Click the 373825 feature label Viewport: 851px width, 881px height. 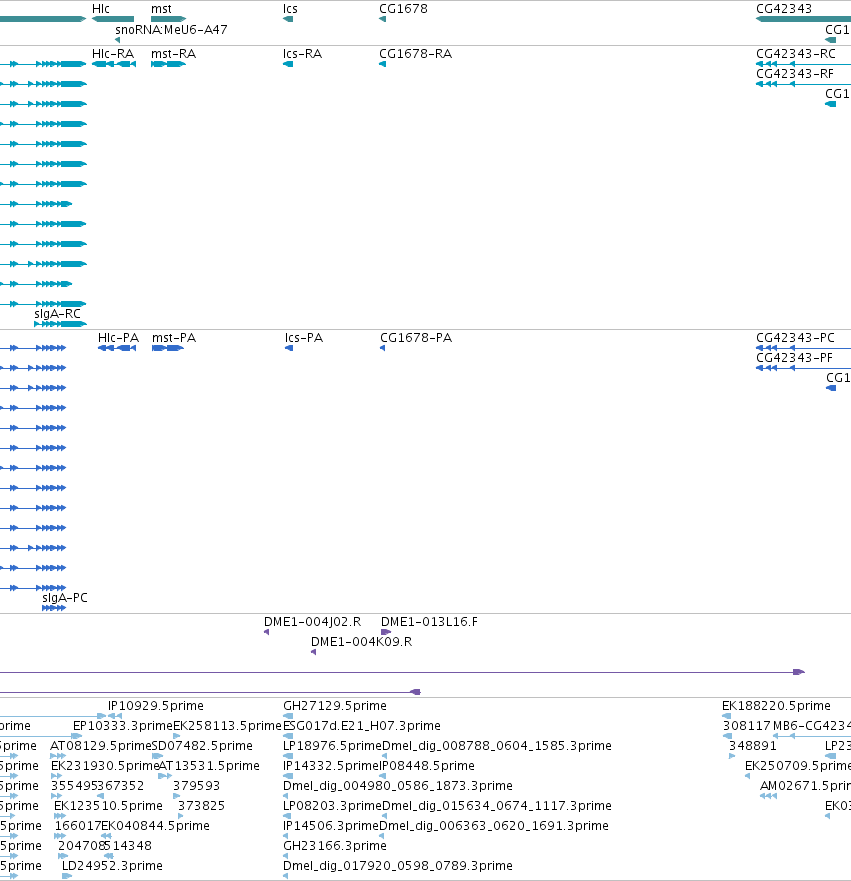201,806
